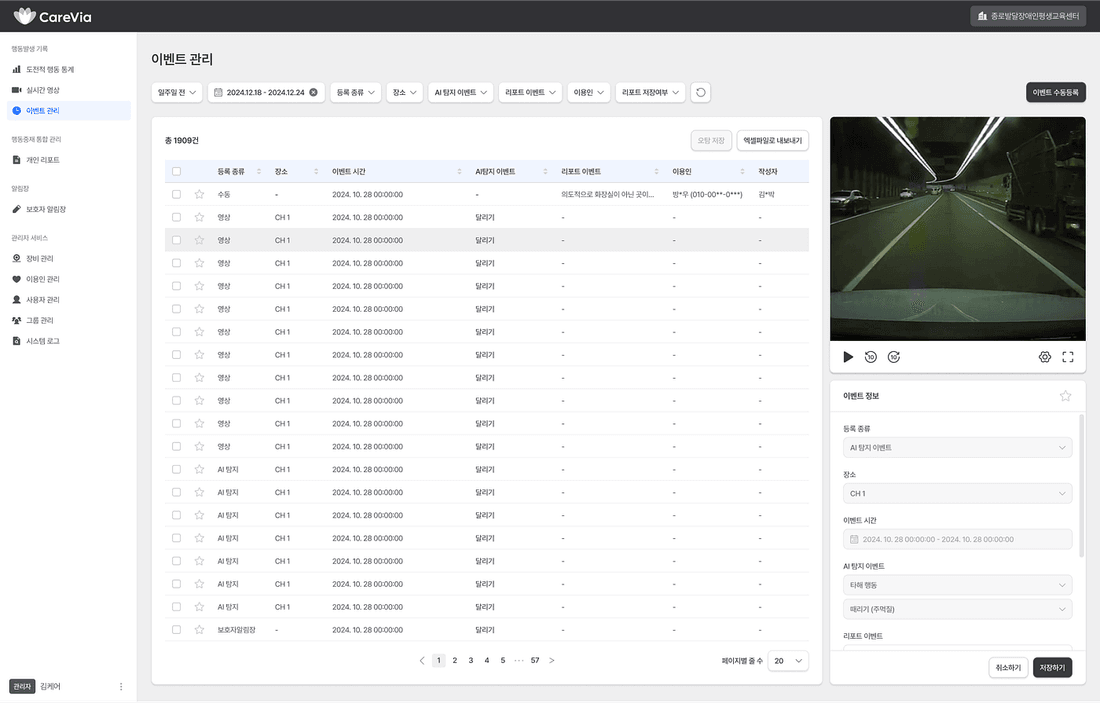
Task: Click the bar chart icon for 도전적 행동 통계
Action: point(17,69)
